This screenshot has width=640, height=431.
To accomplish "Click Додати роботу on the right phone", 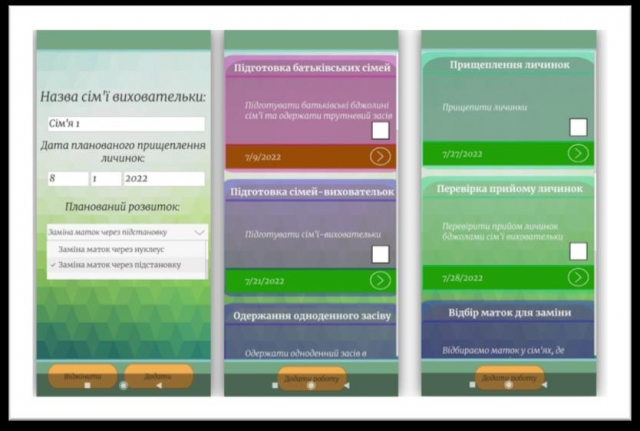I will [x=509, y=378].
